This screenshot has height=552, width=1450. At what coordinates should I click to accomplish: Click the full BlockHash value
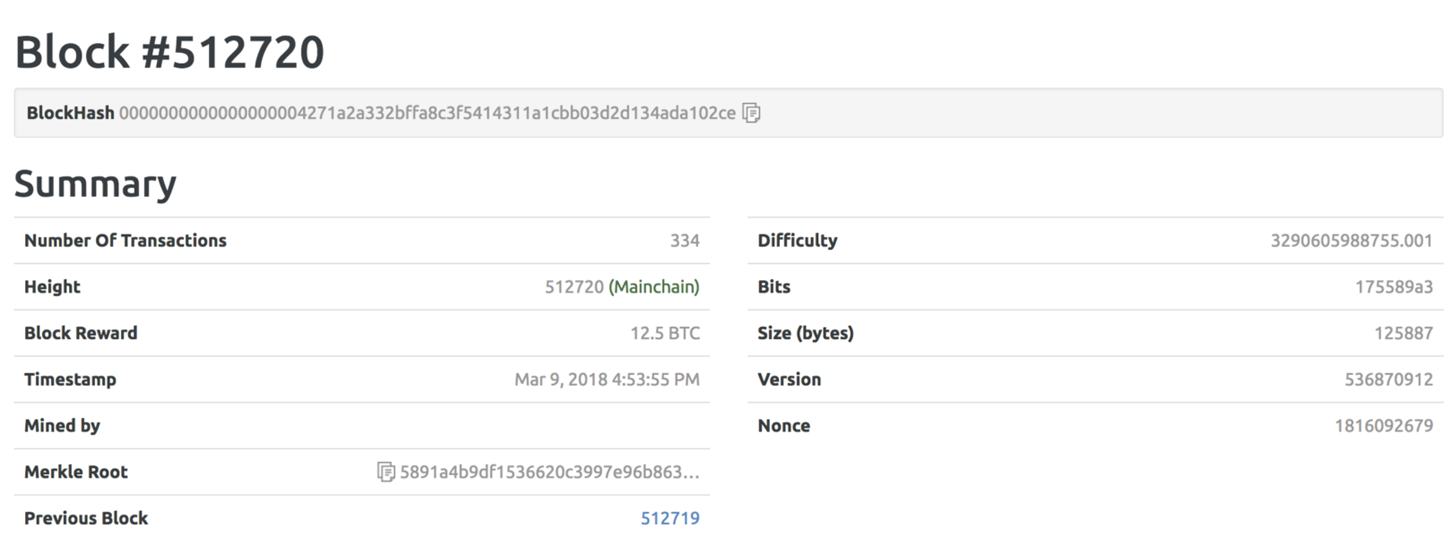tap(427, 113)
